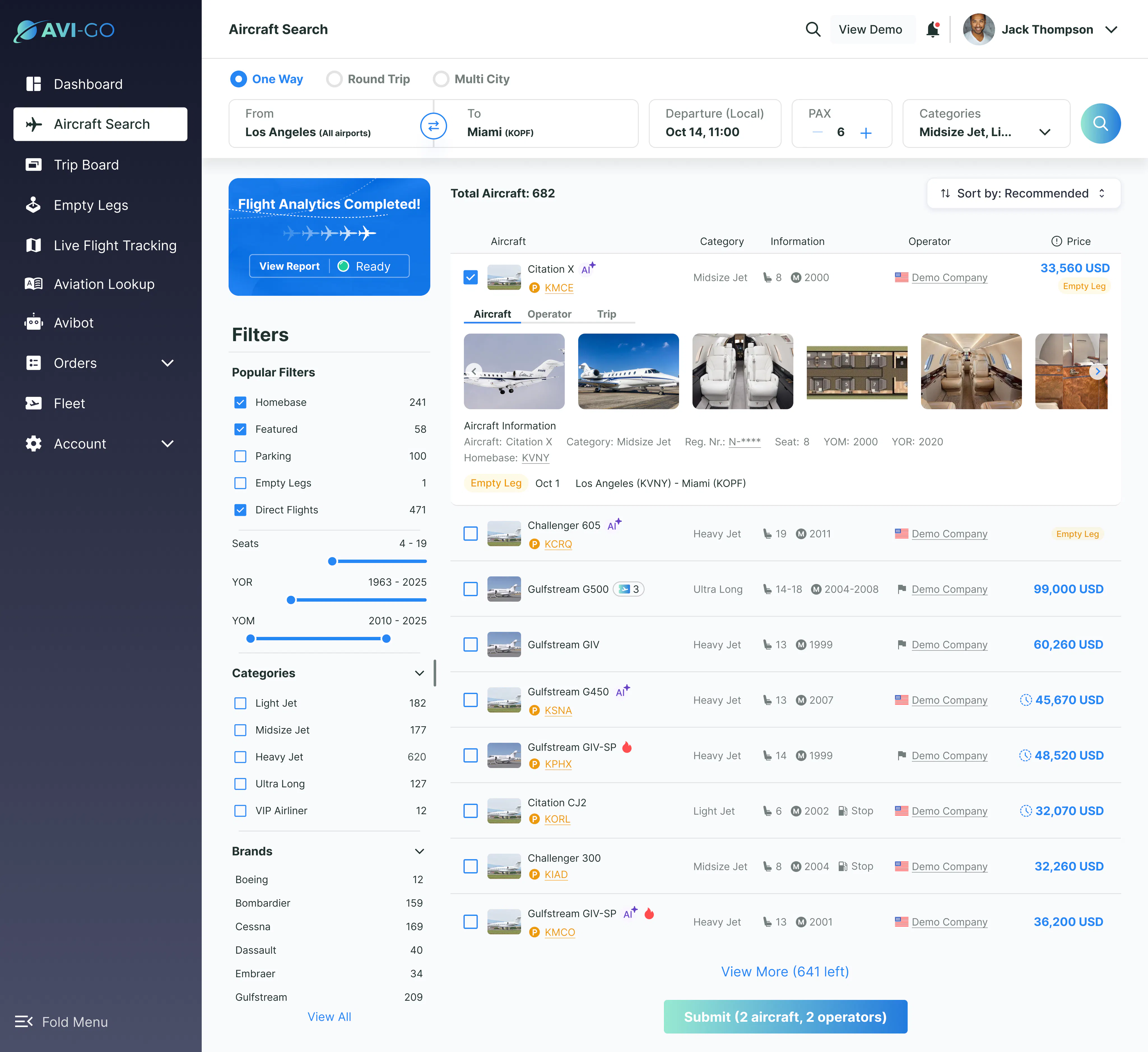Uncheck Direct Flights filter
The image size is (1148, 1052).
point(240,510)
